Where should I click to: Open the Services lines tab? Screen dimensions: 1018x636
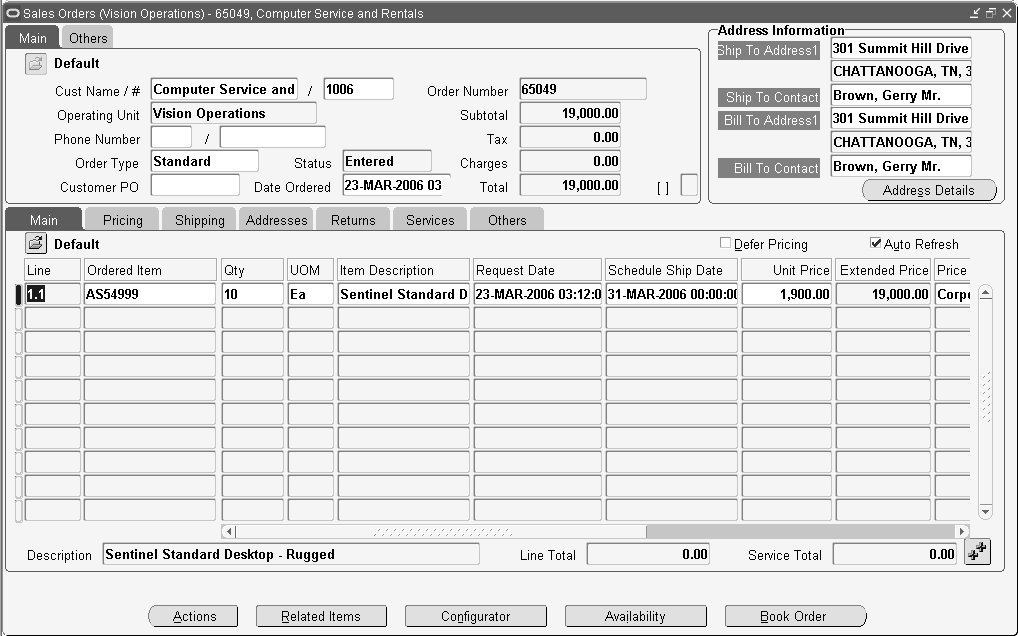click(x=430, y=219)
